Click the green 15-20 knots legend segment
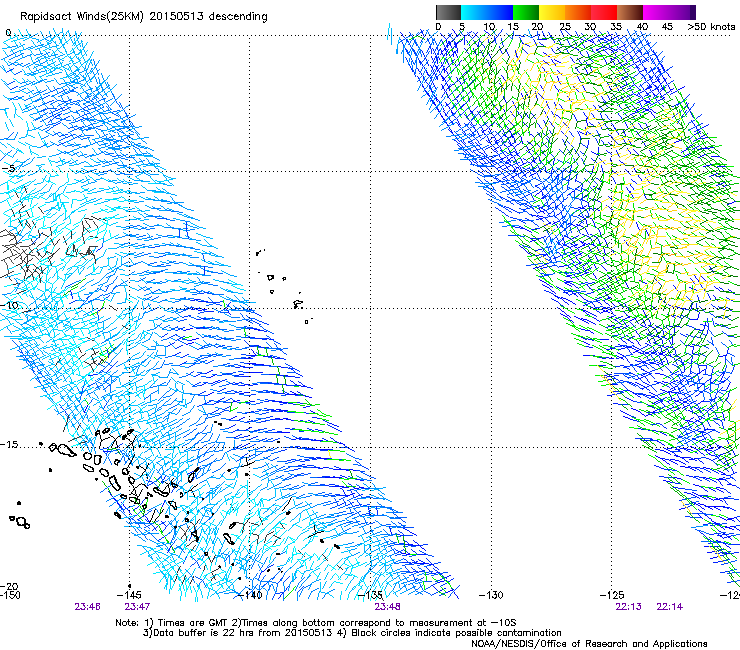The image size is (740, 650). 526,12
